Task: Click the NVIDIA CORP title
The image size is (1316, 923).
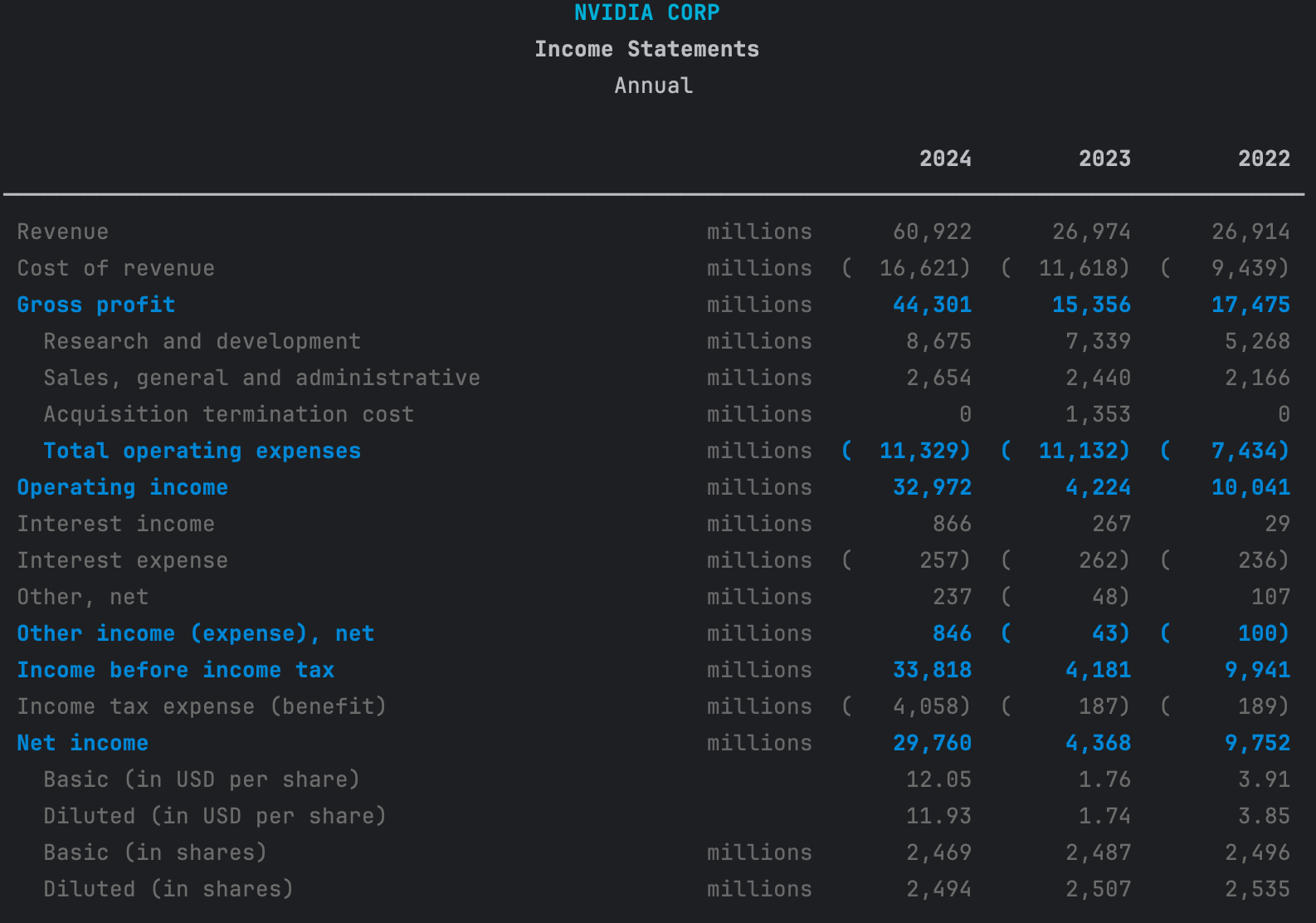Action: (647, 12)
